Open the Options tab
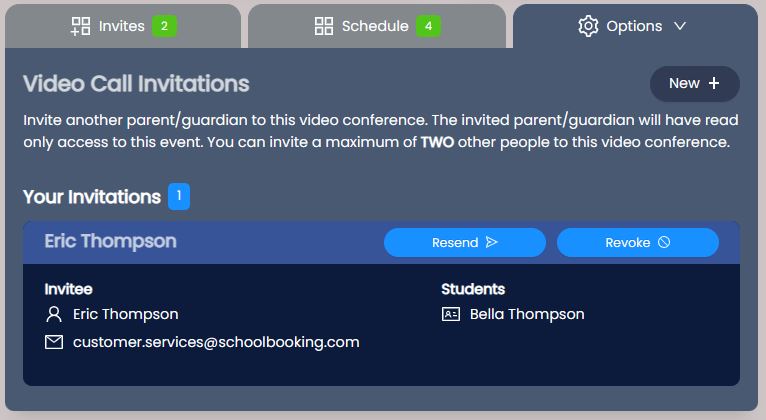This screenshot has width=766, height=420. 635,26
